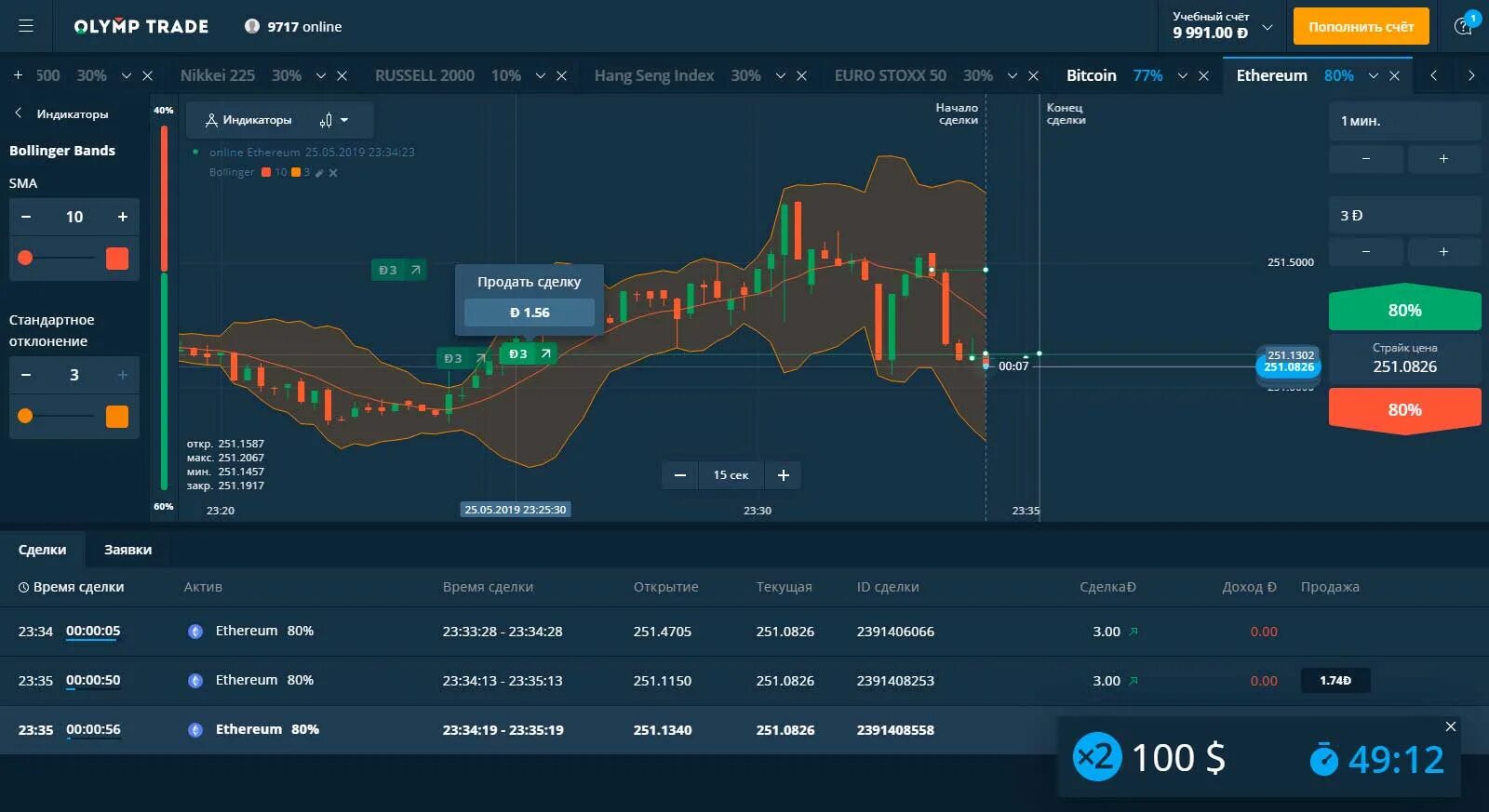Expand the Ethereum asset dropdown arrow
1489x812 pixels.
1373,75
